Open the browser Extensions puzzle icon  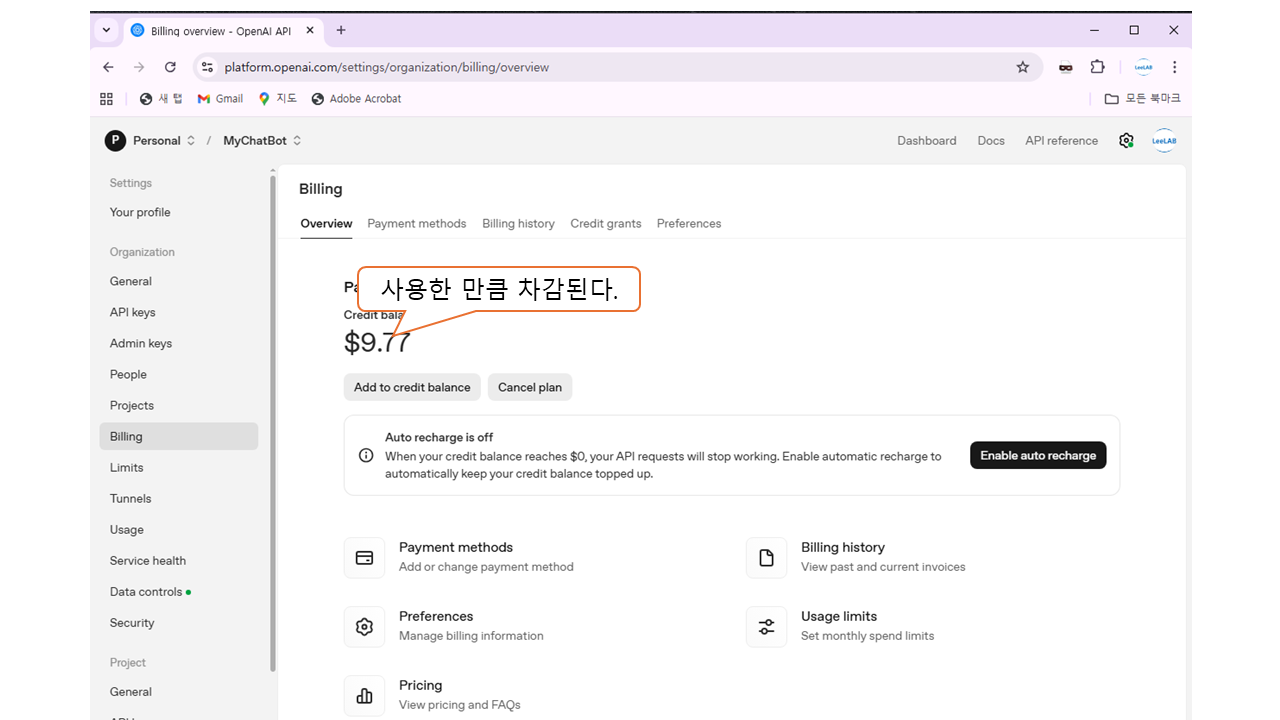(1097, 67)
